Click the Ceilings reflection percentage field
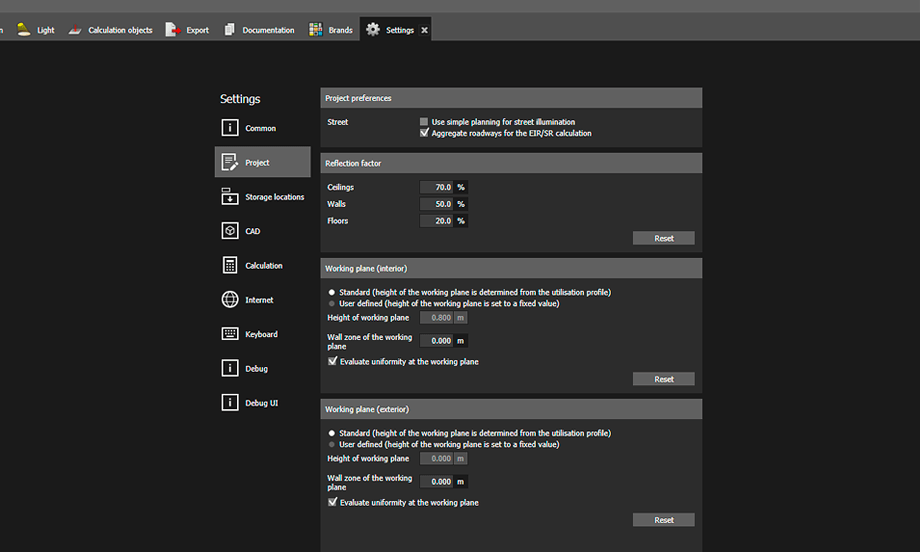Viewport: 920px width, 552px height. point(437,187)
